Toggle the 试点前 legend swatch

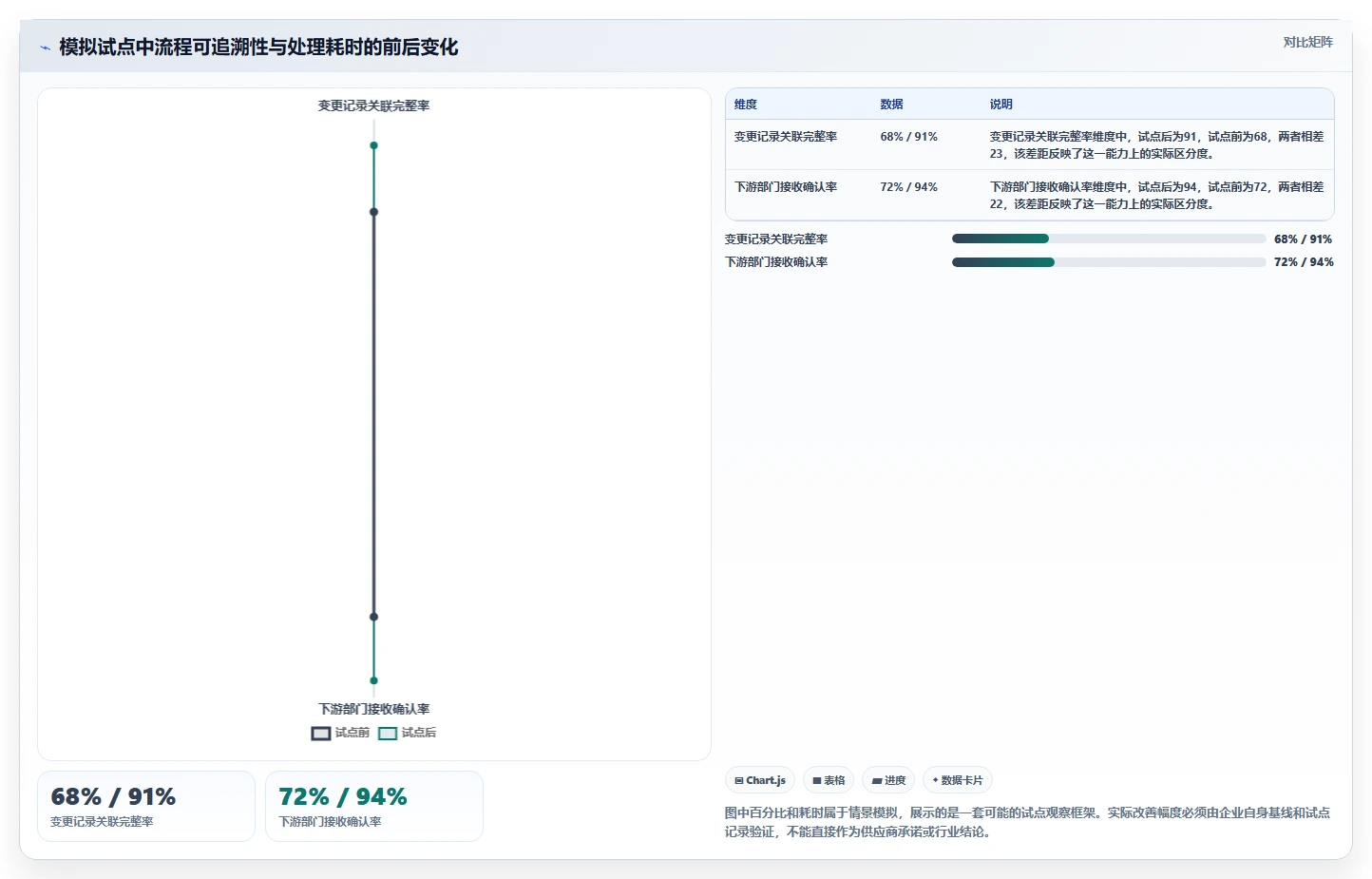[x=321, y=733]
